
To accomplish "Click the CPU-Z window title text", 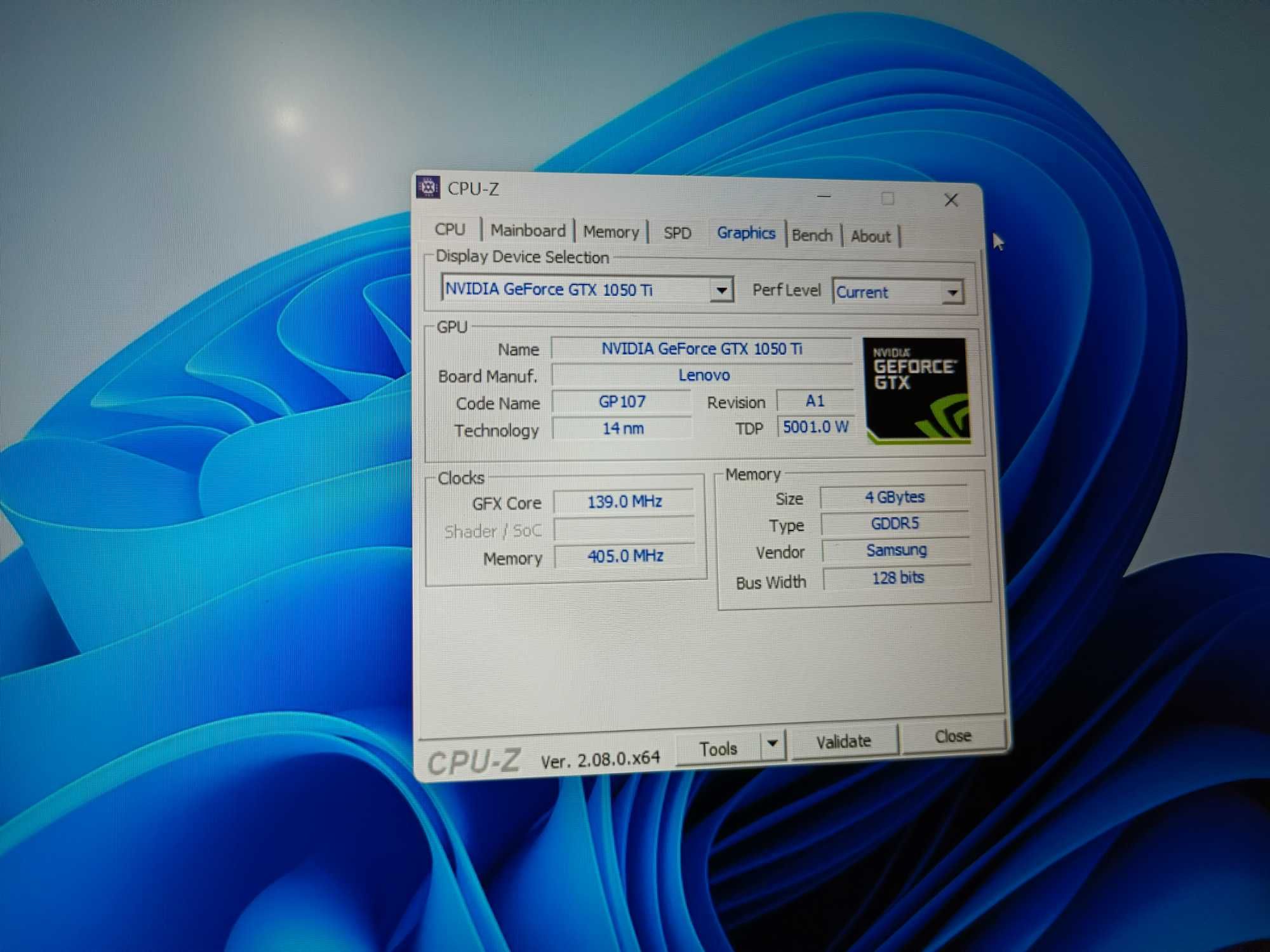I will (x=473, y=188).
